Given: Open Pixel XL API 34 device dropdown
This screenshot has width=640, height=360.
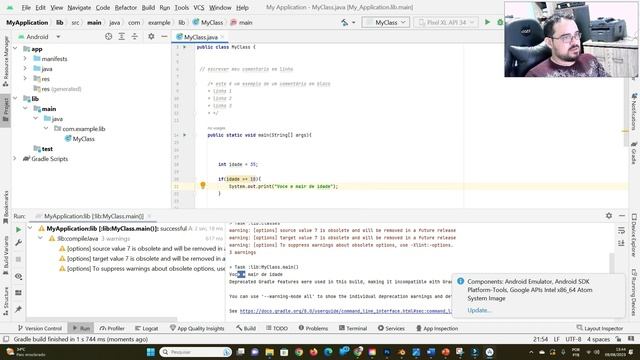Looking at the screenshot, I should [x=446, y=22].
